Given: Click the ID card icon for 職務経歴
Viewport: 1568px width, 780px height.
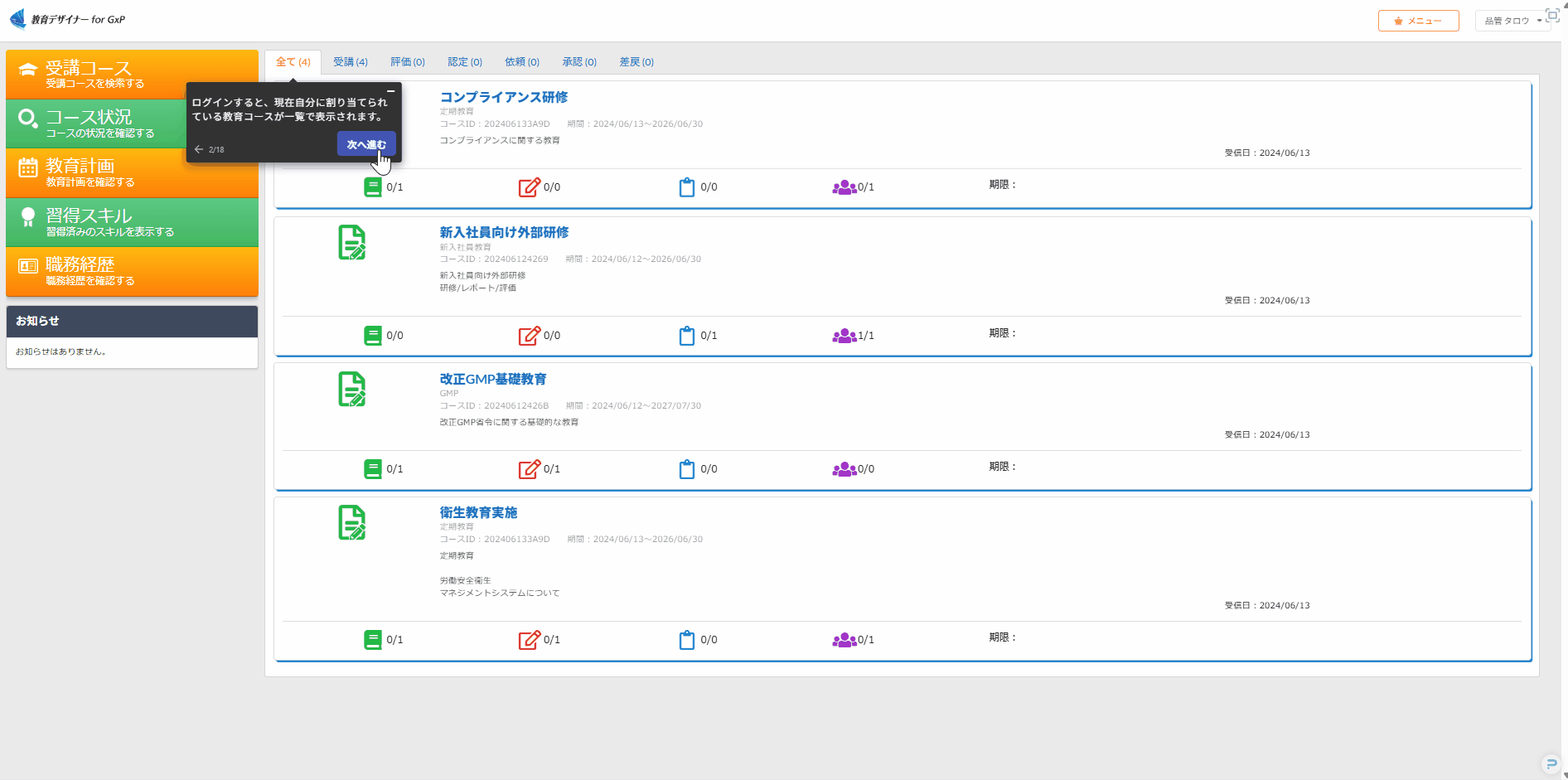Looking at the screenshot, I should point(28,266).
